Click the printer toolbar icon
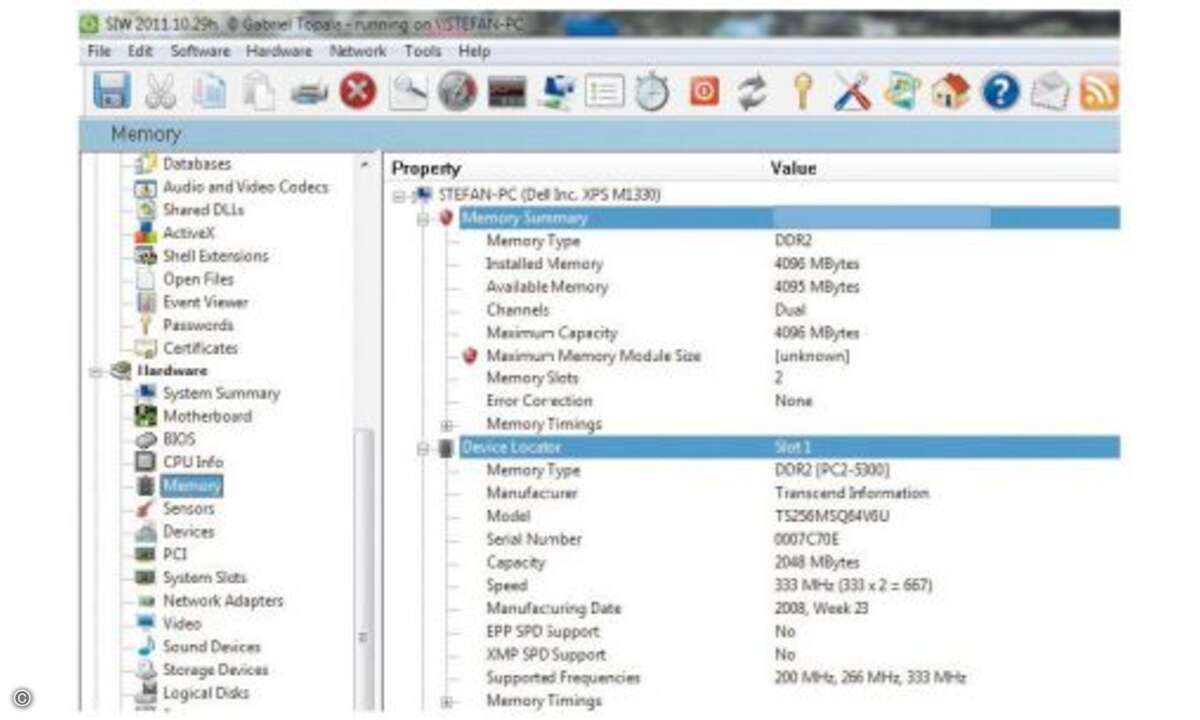1200x720 pixels. click(309, 93)
